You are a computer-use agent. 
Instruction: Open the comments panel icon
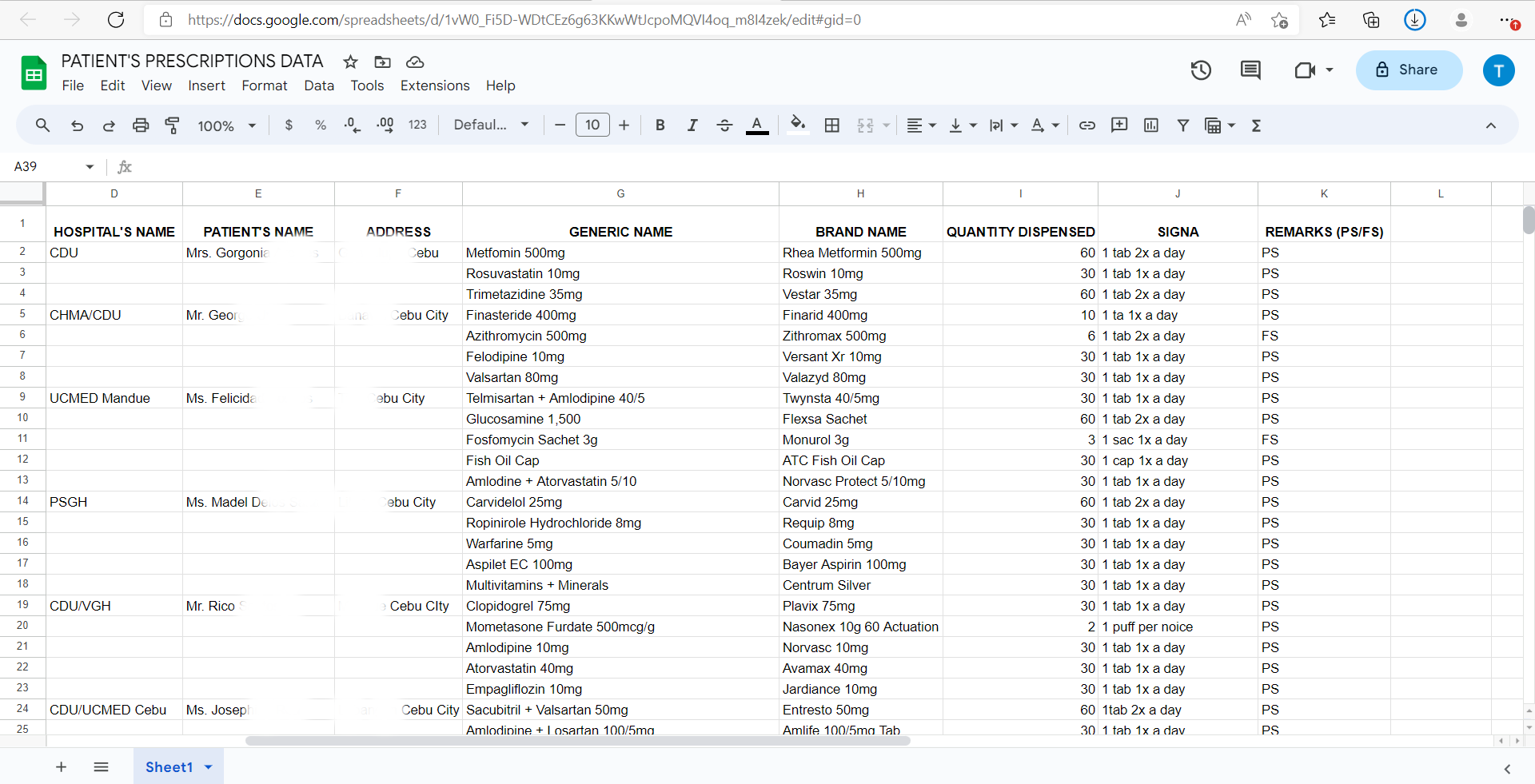pos(1250,70)
